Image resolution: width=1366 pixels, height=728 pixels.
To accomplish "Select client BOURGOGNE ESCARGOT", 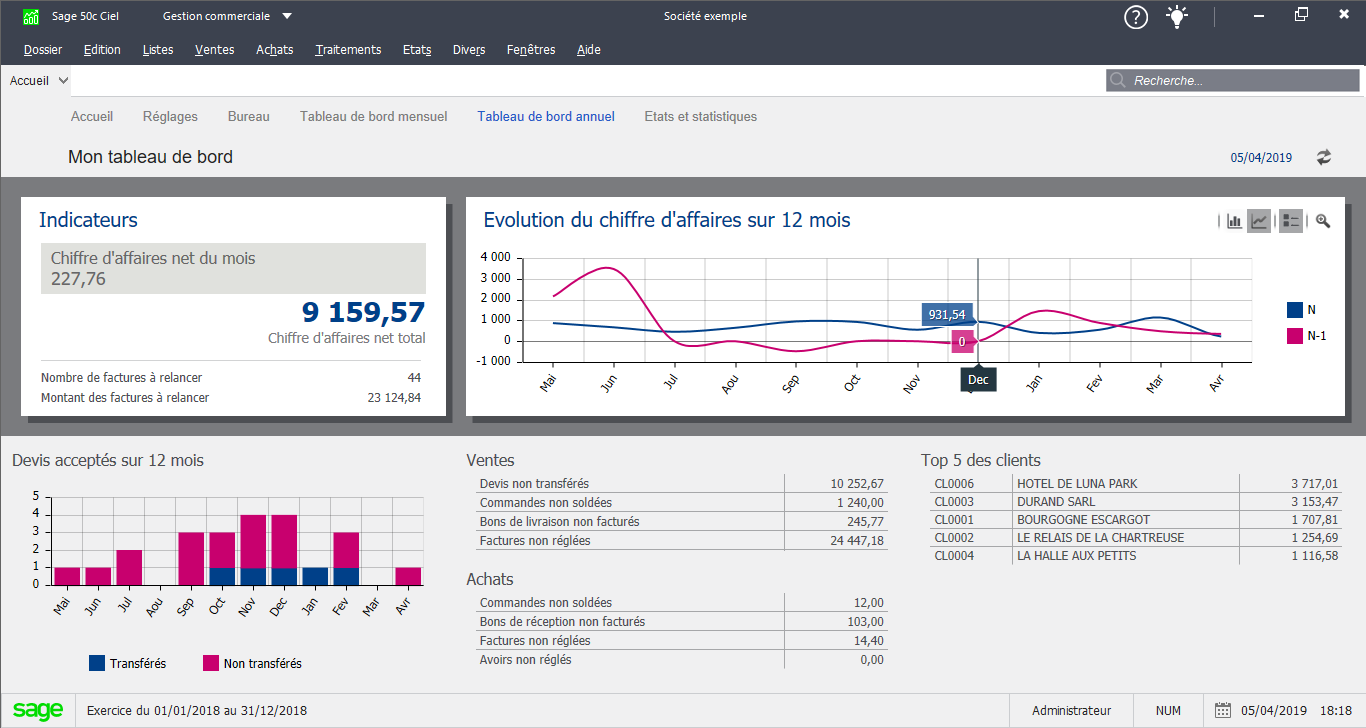I will coord(1136,520).
